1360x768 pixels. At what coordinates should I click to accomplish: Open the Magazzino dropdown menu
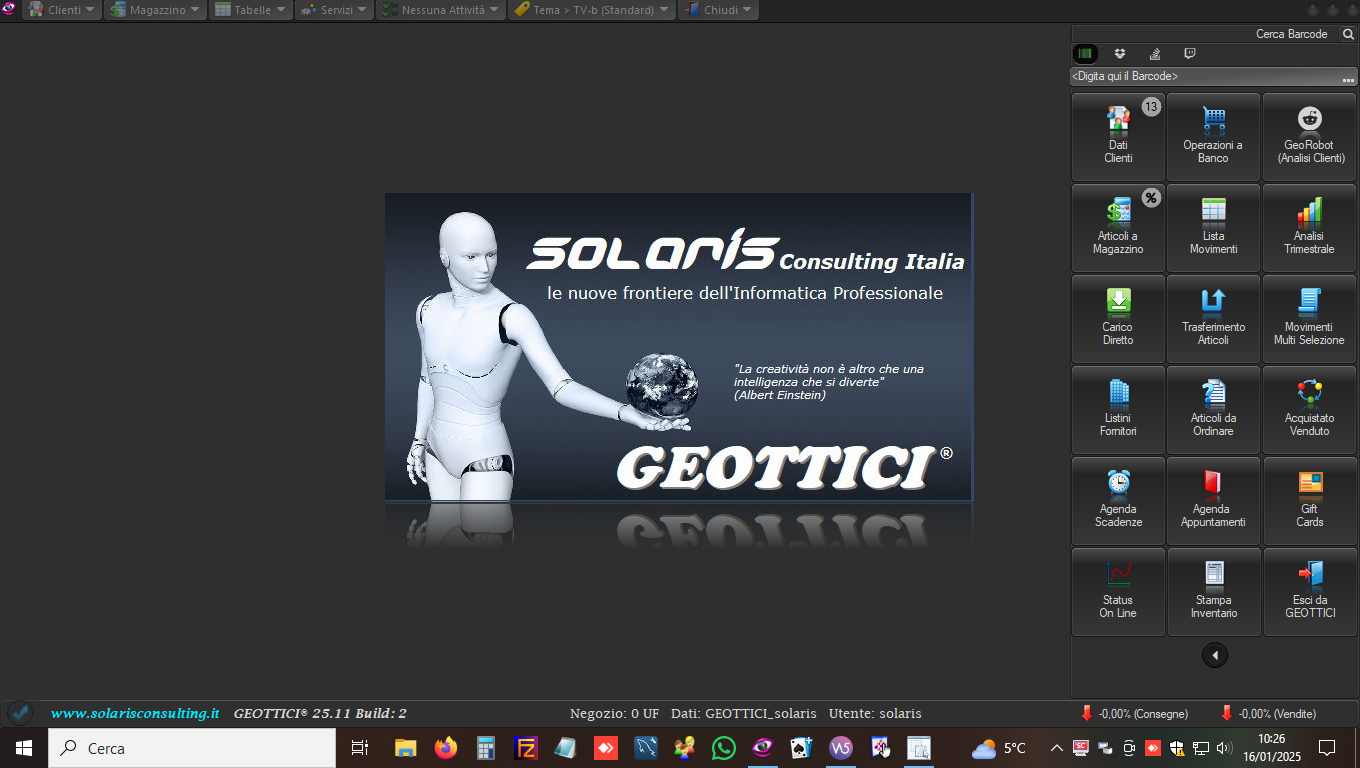coord(154,10)
